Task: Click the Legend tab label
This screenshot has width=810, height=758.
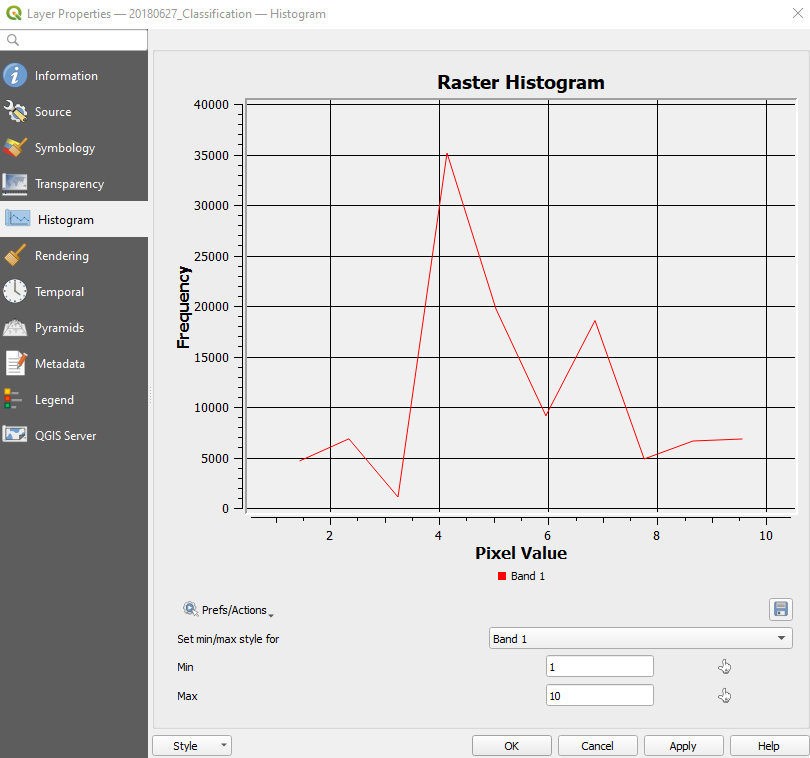Action: pos(54,400)
